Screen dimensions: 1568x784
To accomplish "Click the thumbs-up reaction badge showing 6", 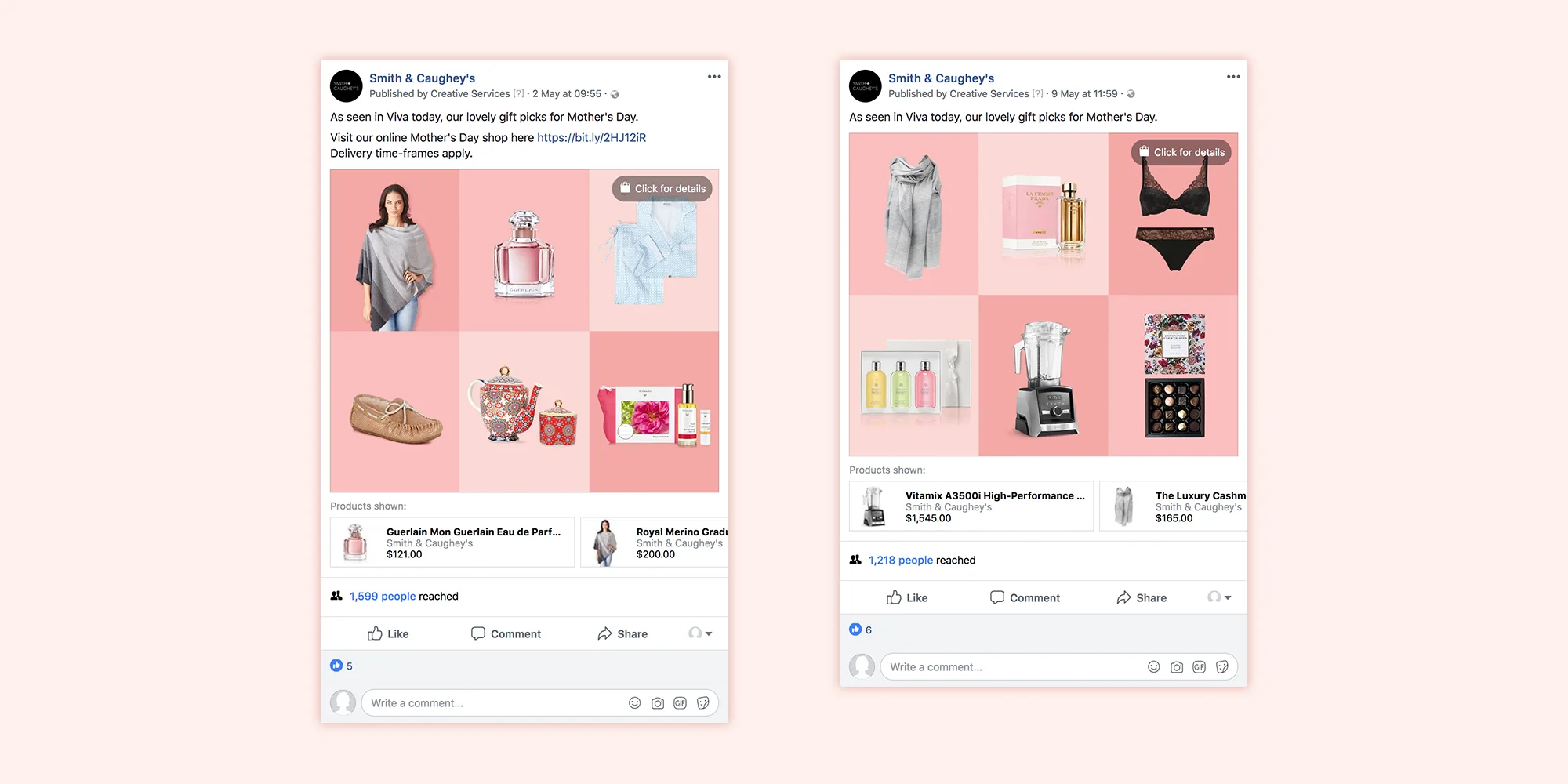I will pyautogui.click(x=855, y=629).
